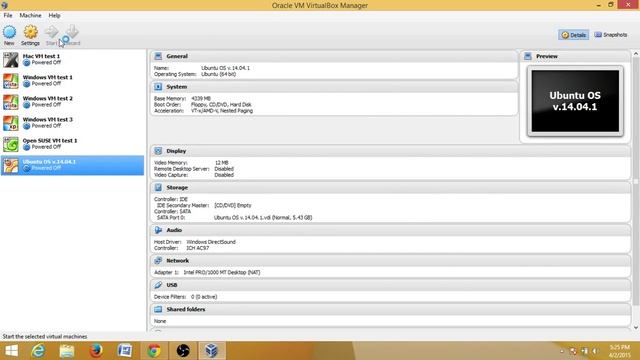Click the Network section icon
640x360 pixels.
pos(158,260)
